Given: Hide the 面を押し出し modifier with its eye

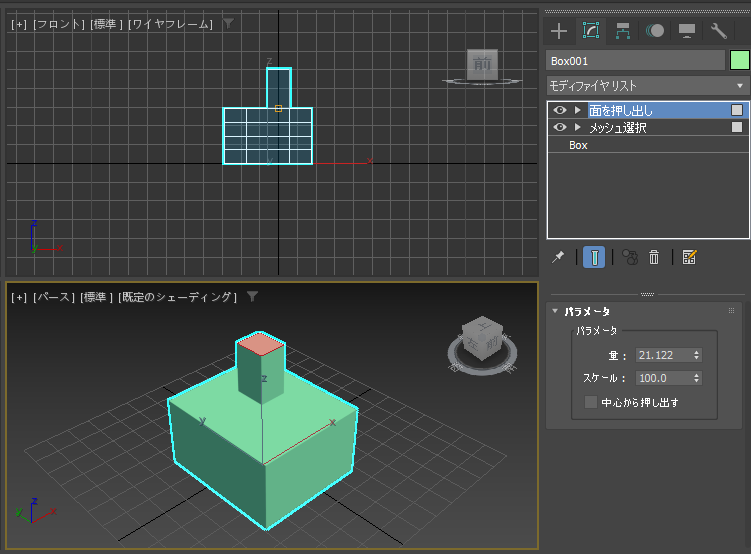Looking at the screenshot, I should (560, 110).
